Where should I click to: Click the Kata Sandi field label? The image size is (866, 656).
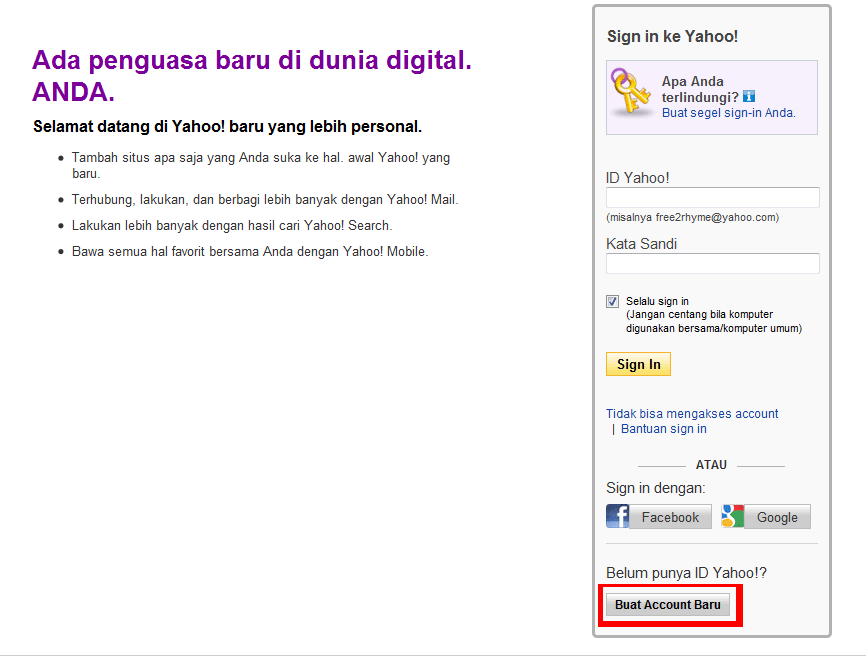(641, 244)
